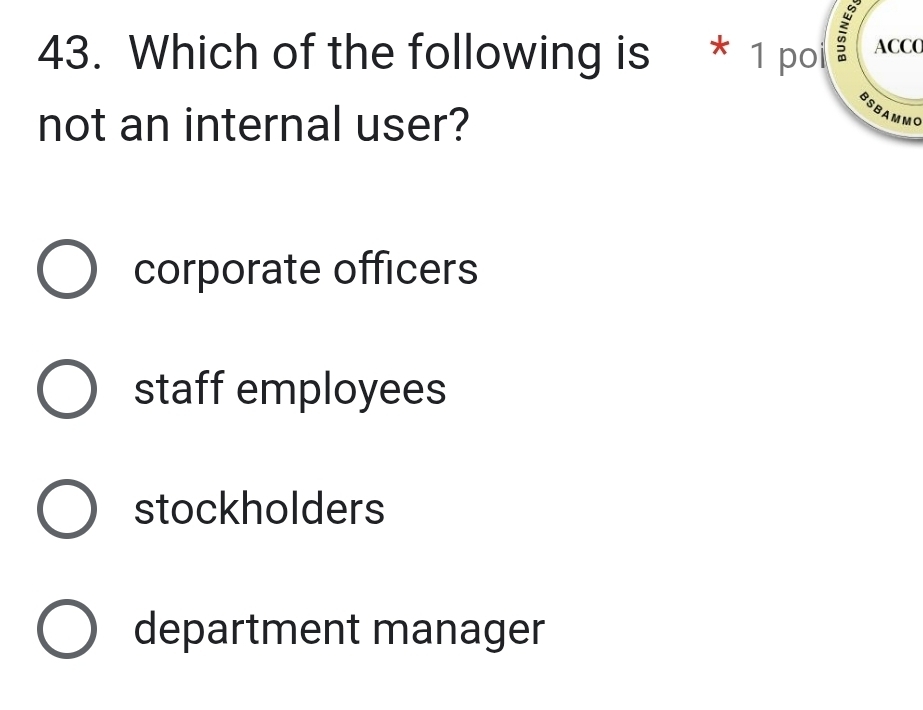This screenshot has width=923, height=710.
Task: Click the 'not an internal user?' line
Action: [254, 125]
